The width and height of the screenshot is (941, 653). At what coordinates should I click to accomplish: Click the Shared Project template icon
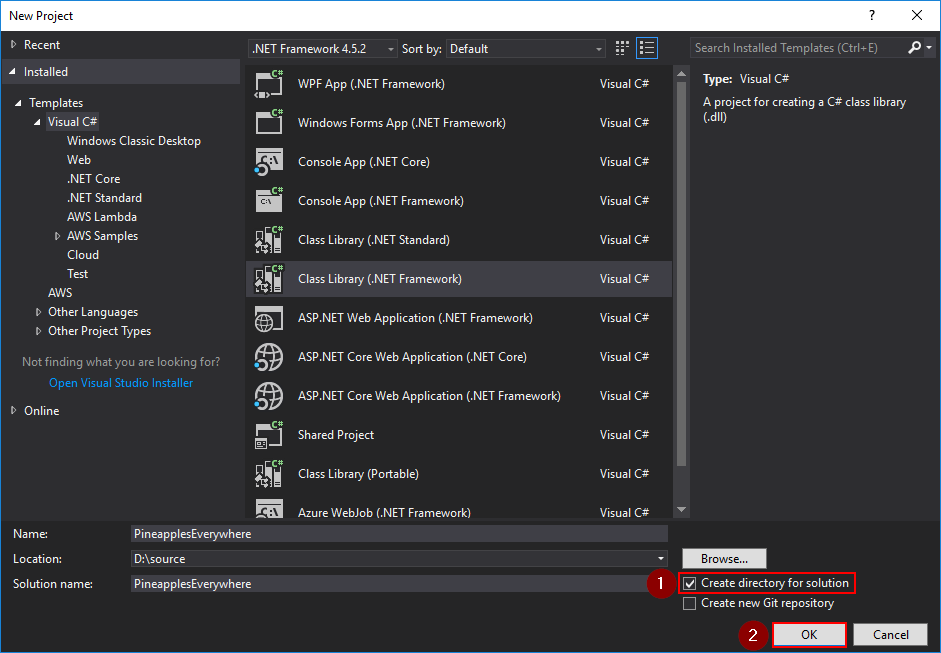pyautogui.click(x=269, y=435)
